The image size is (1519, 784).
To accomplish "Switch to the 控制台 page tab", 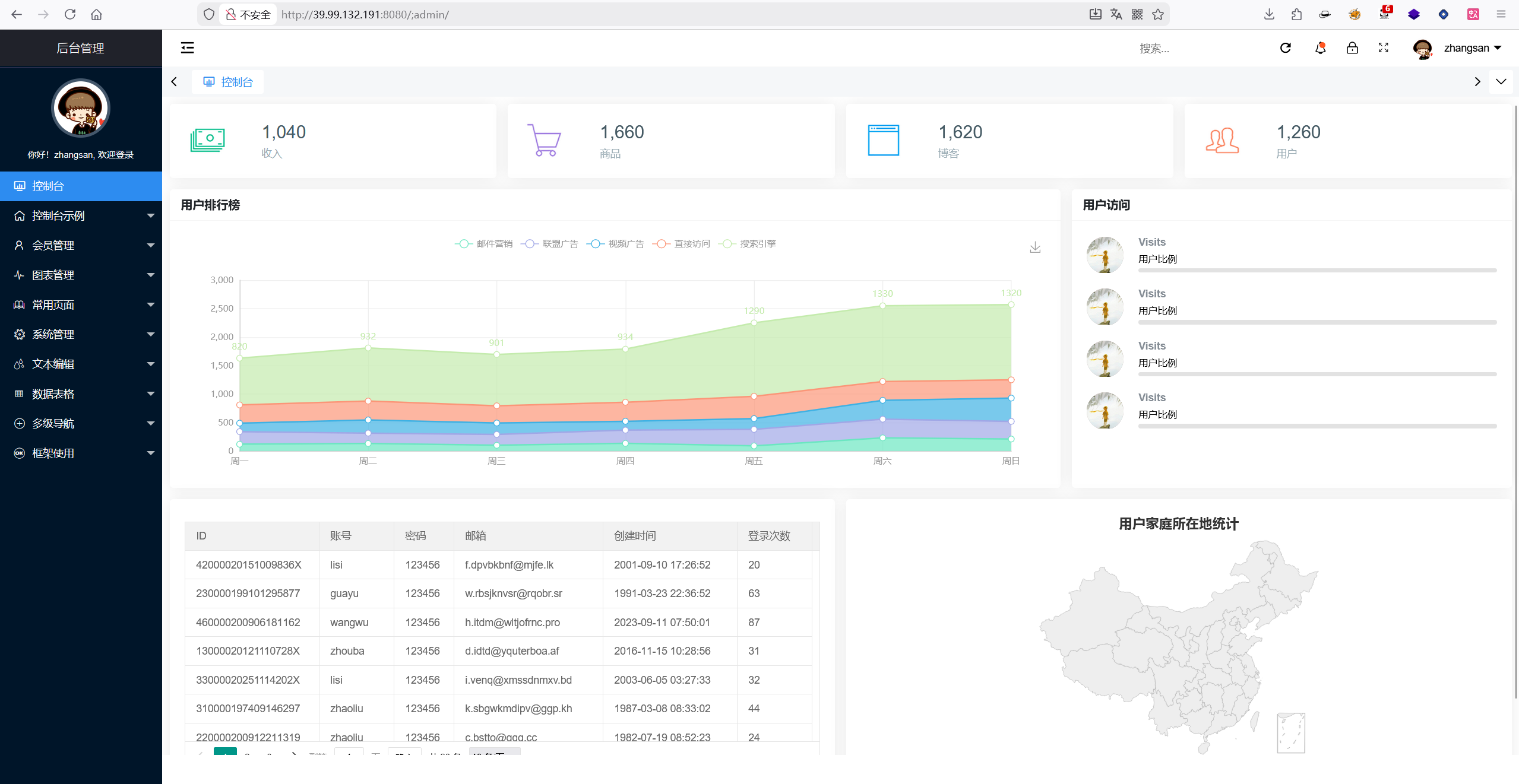I will tap(228, 82).
